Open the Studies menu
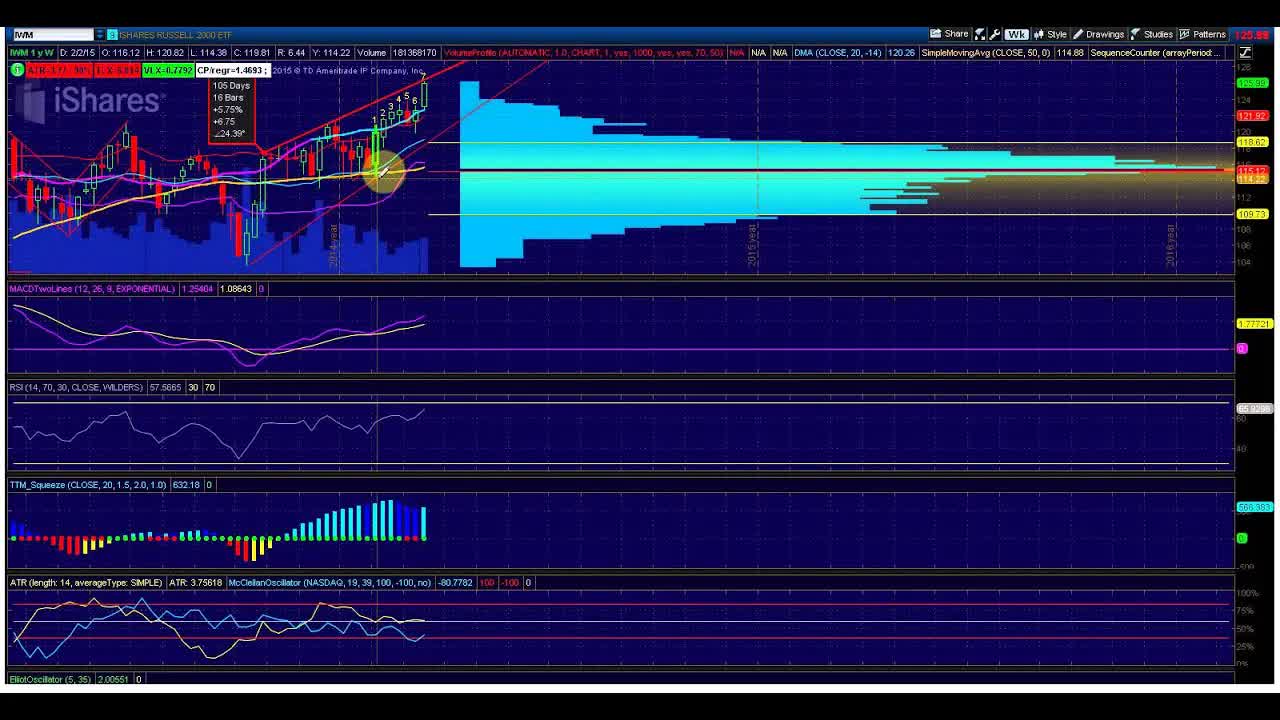The image size is (1280, 720). coord(1152,34)
